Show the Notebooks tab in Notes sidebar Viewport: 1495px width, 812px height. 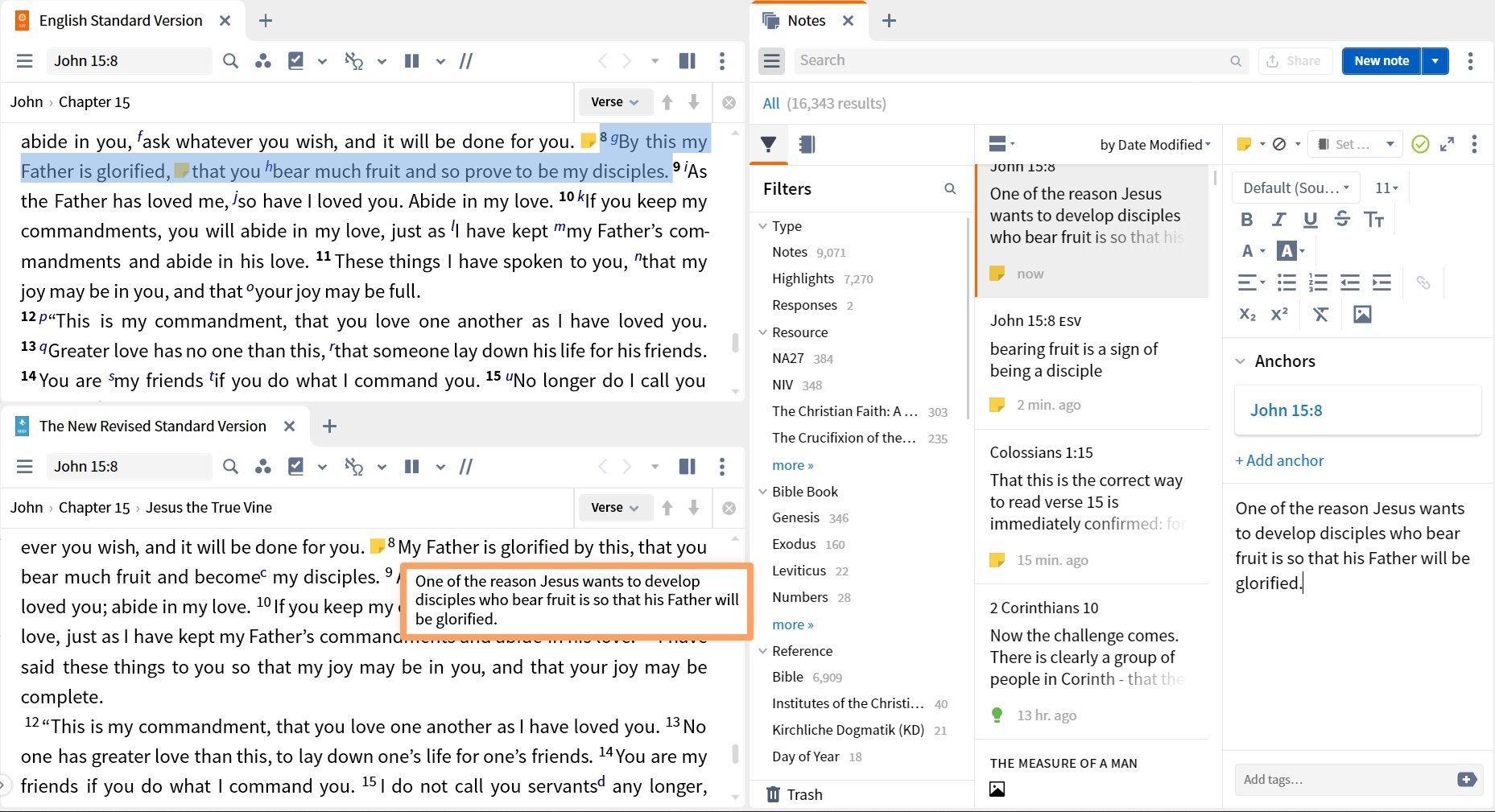(x=807, y=145)
